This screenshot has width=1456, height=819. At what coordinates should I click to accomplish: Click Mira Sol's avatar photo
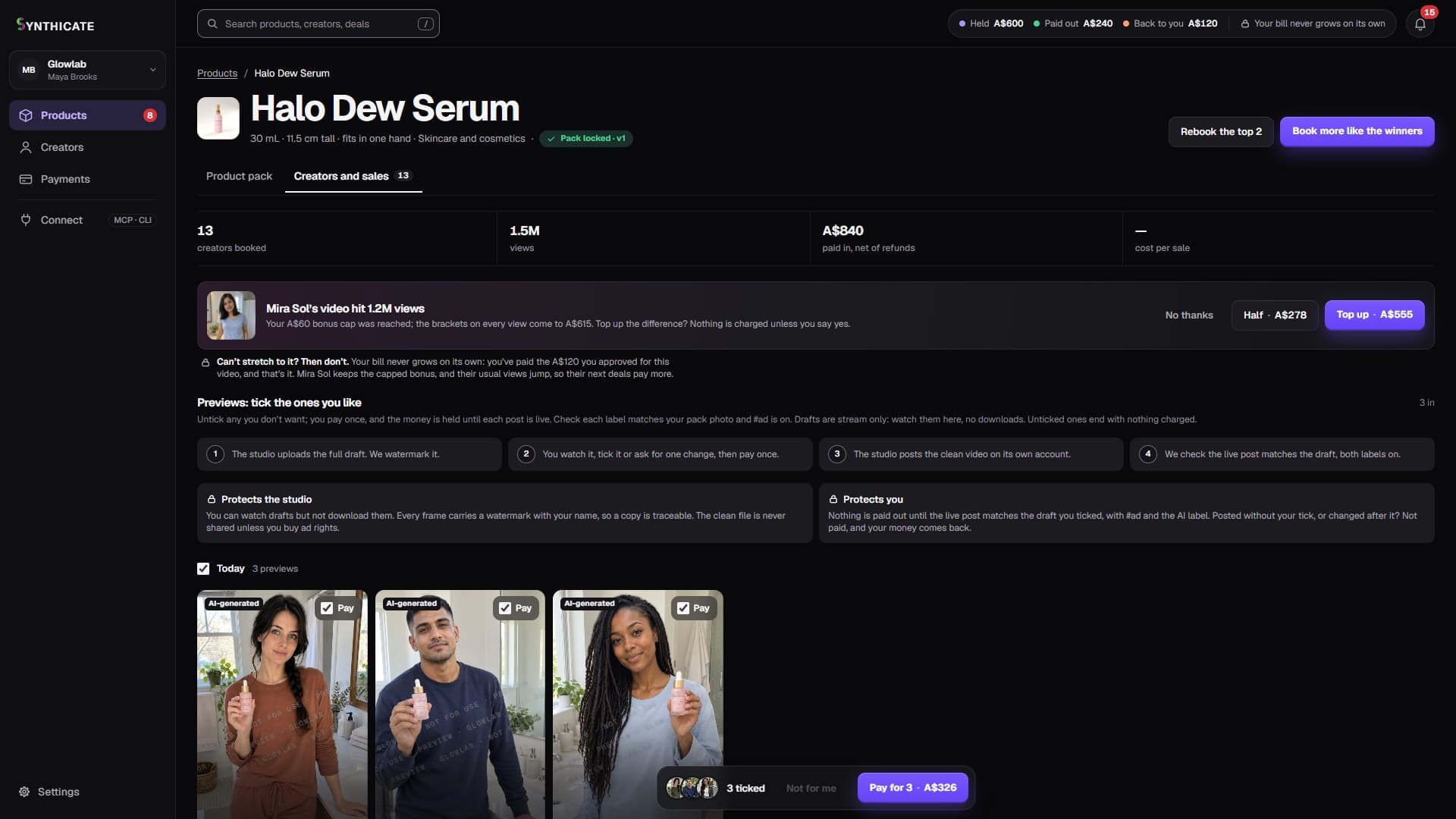(231, 315)
